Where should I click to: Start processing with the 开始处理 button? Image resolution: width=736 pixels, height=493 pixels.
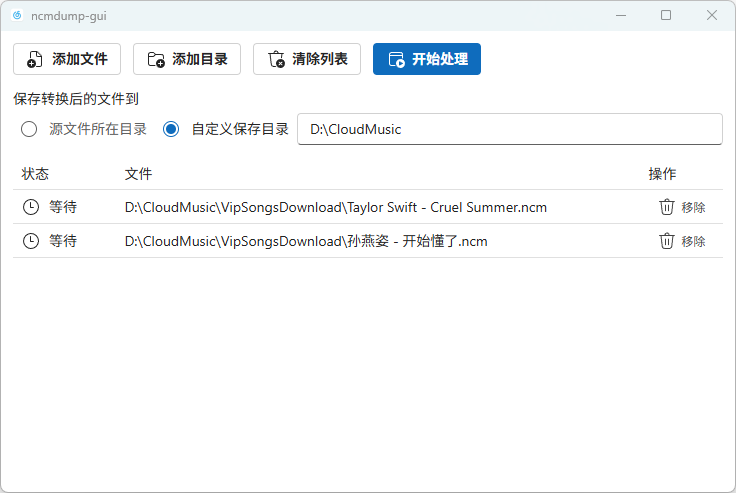coord(427,59)
